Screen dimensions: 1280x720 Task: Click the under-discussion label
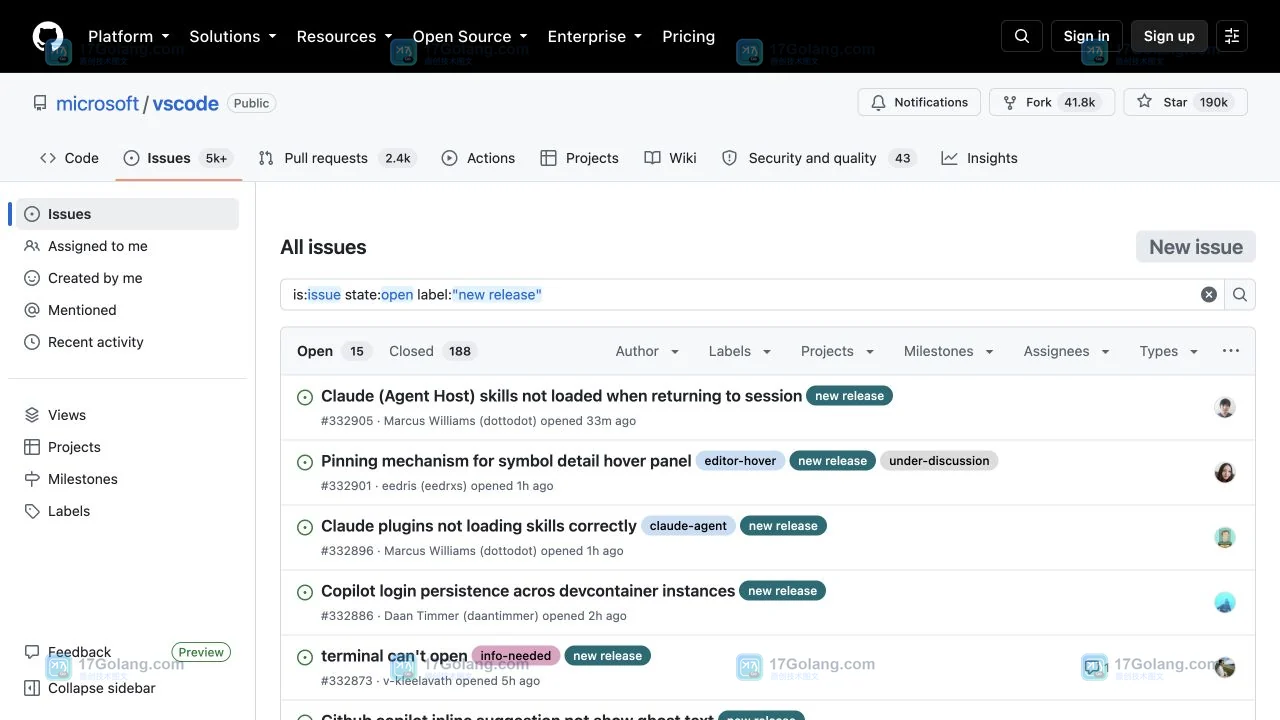coord(939,461)
